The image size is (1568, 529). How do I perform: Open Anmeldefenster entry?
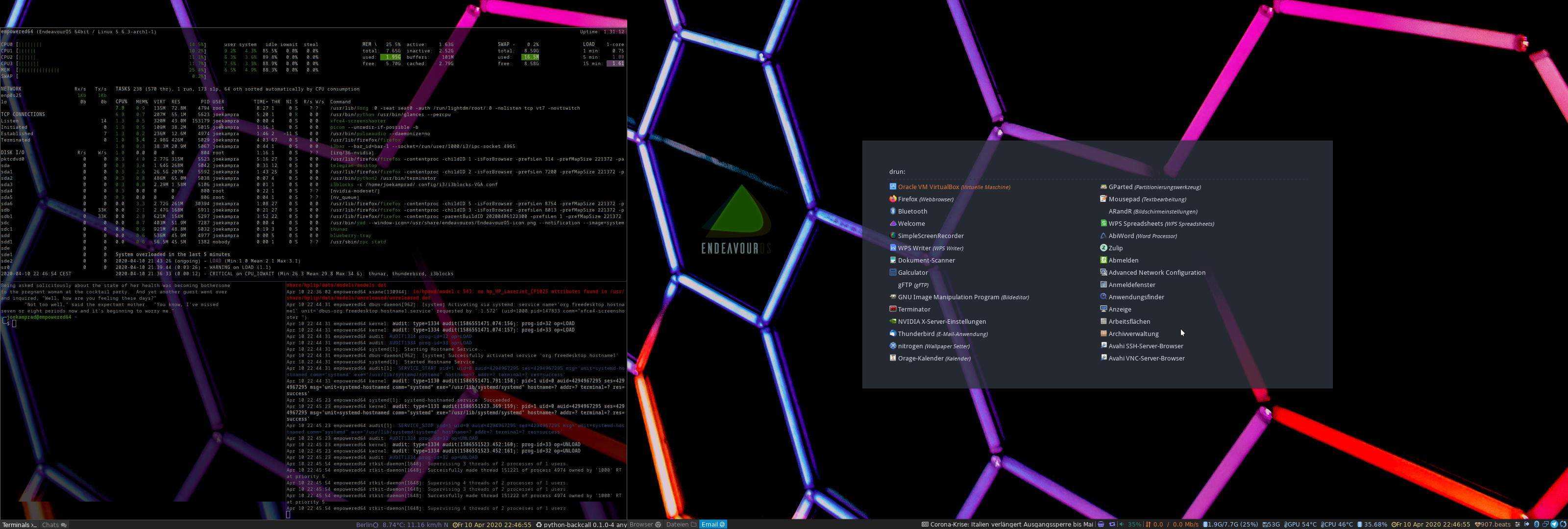pyautogui.click(x=1127, y=284)
